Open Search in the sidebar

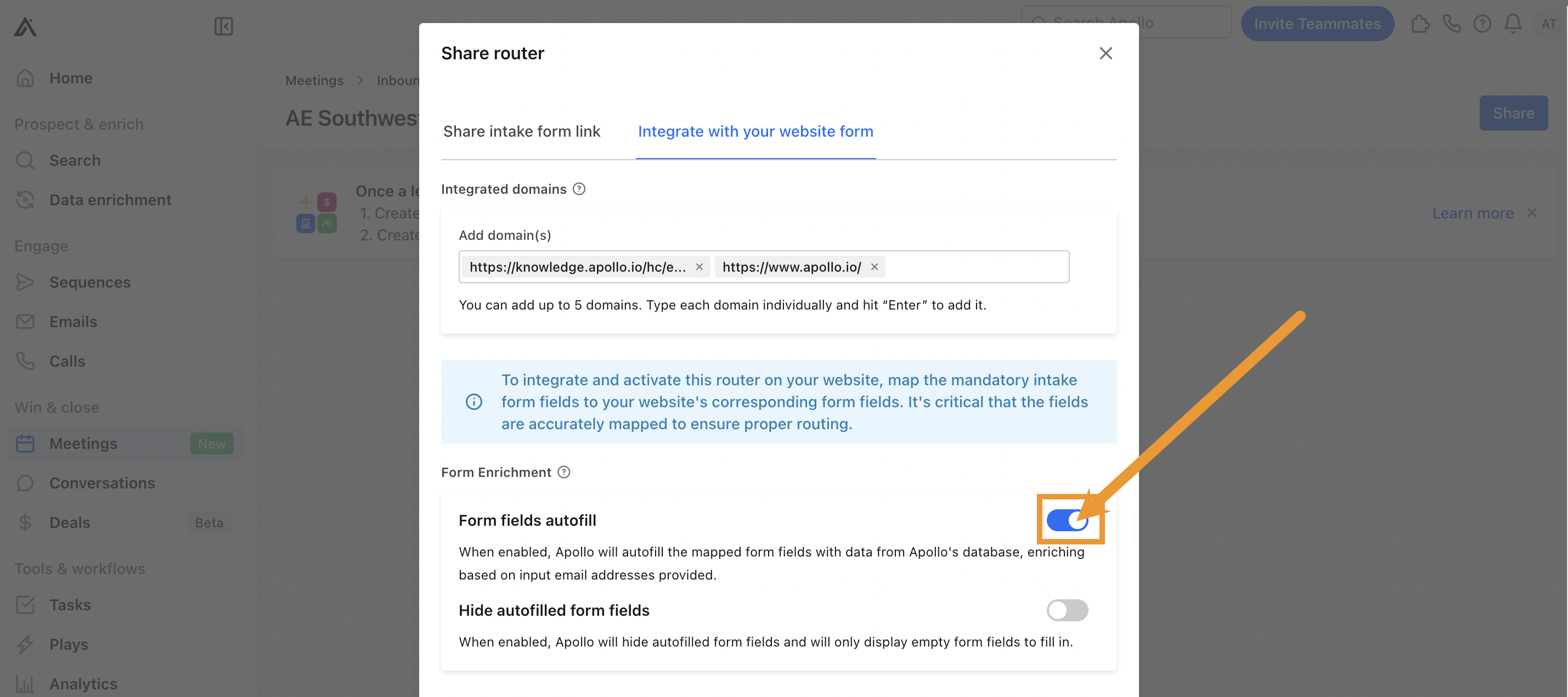pos(74,160)
